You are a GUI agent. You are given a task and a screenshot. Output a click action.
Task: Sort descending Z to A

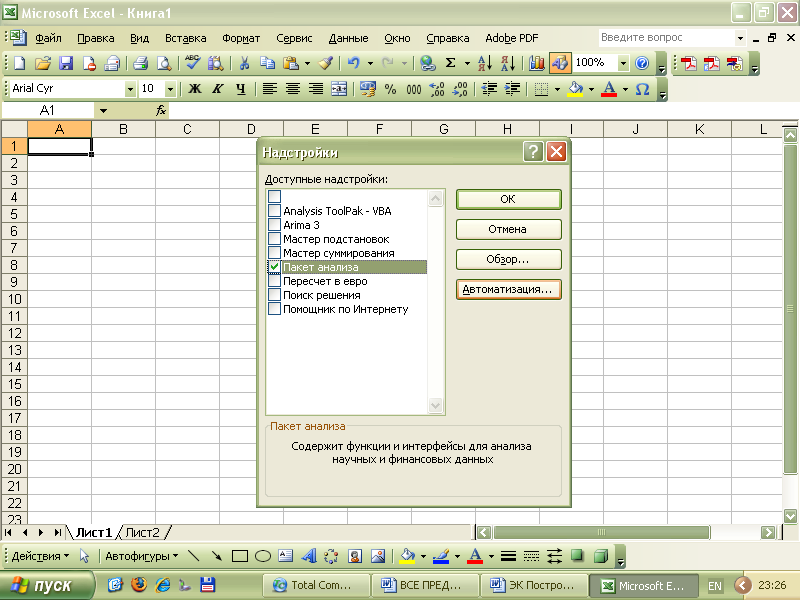point(508,63)
